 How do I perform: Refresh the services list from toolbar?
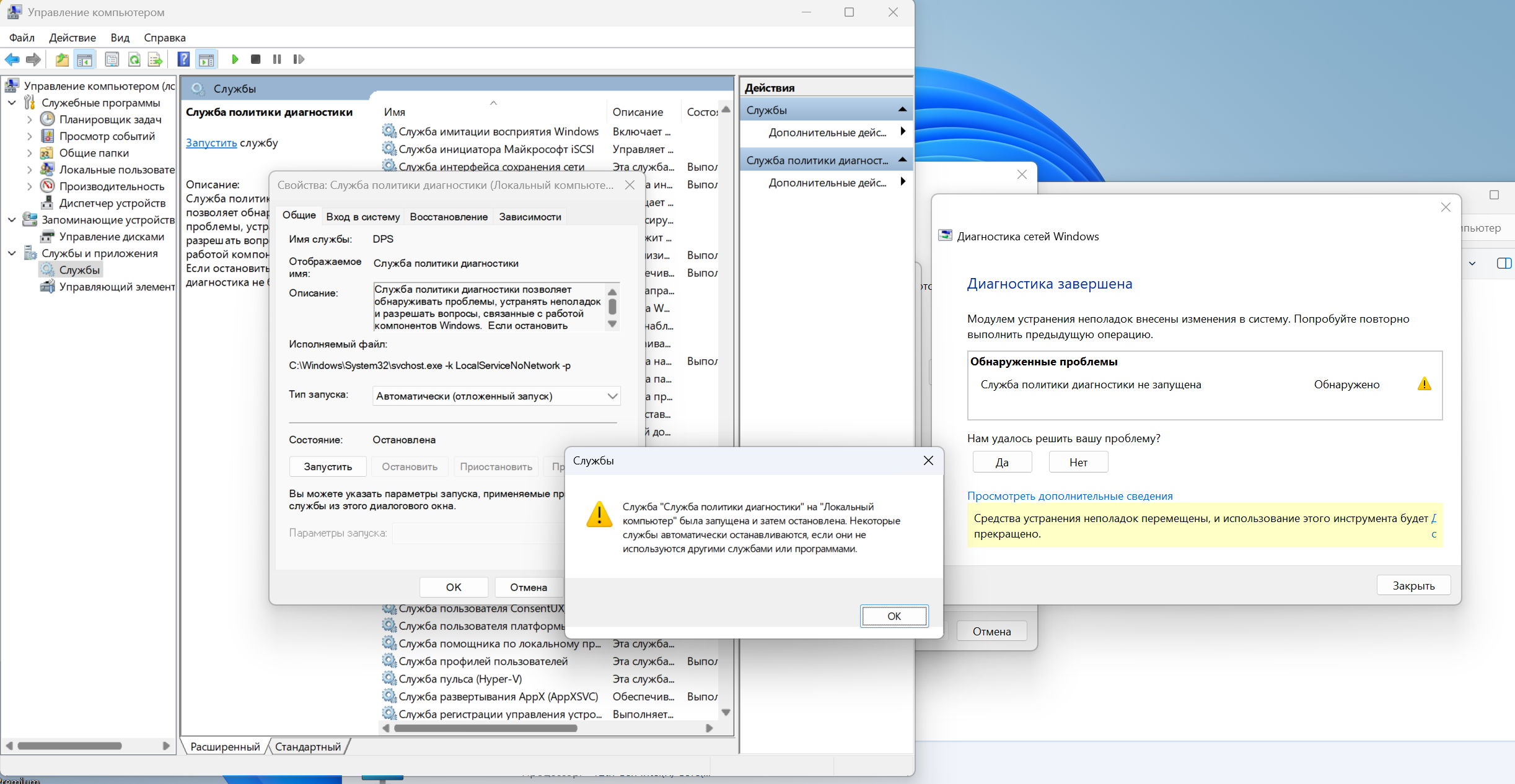(134, 59)
